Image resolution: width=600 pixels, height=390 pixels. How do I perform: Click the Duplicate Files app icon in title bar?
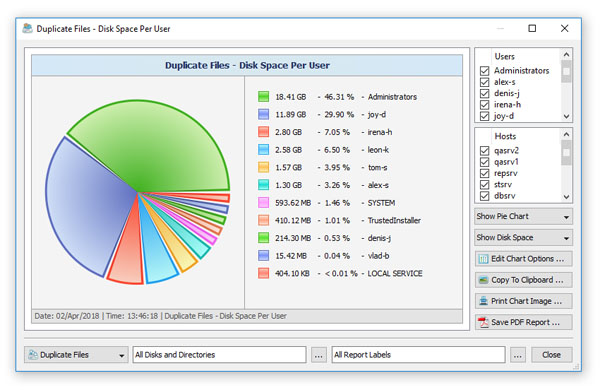click(x=28, y=28)
